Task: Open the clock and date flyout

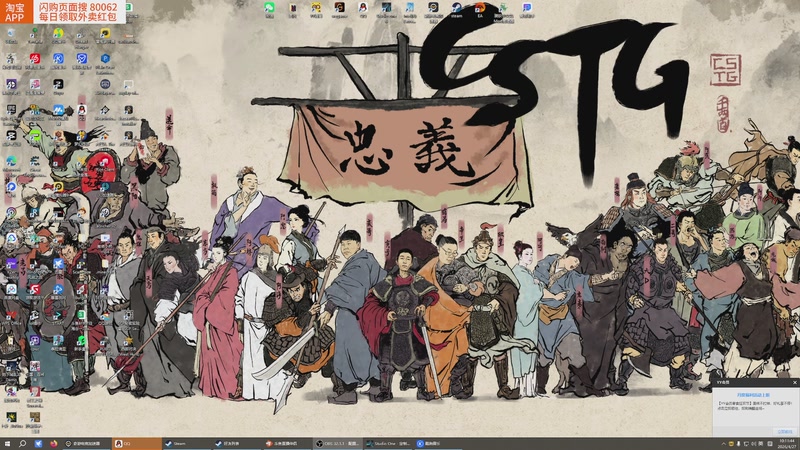Action: (787, 444)
